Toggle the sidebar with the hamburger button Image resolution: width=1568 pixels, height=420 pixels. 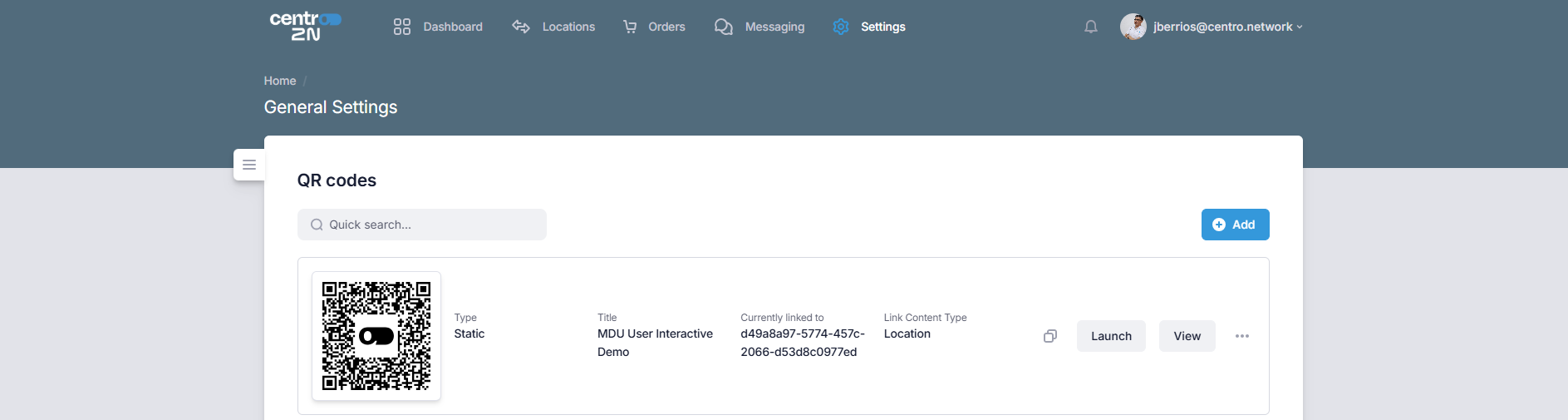click(249, 165)
